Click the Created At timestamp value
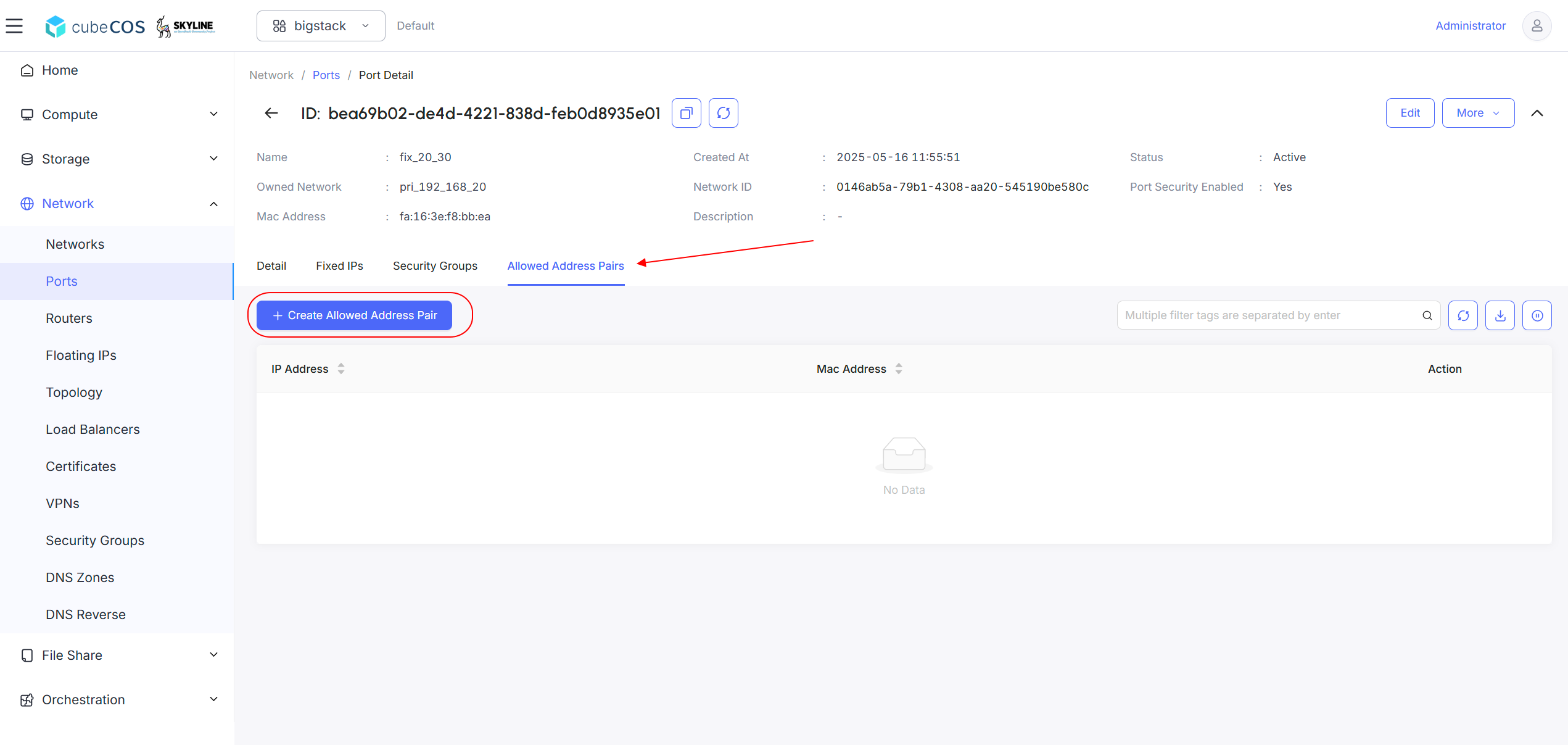This screenshot has height=745, width=1568. coord(898,157)
